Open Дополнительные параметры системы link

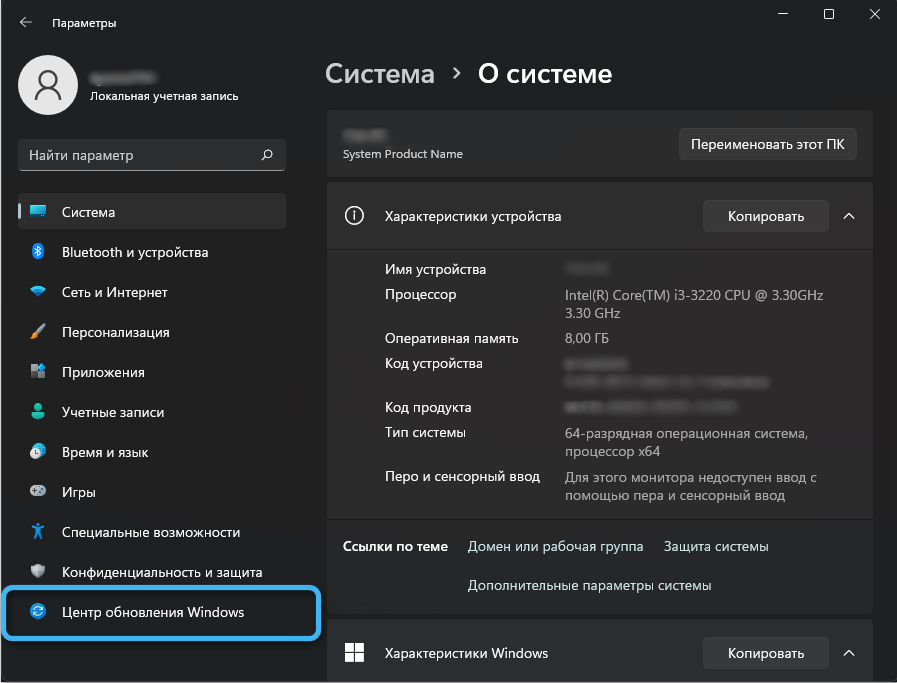point(589,585)
